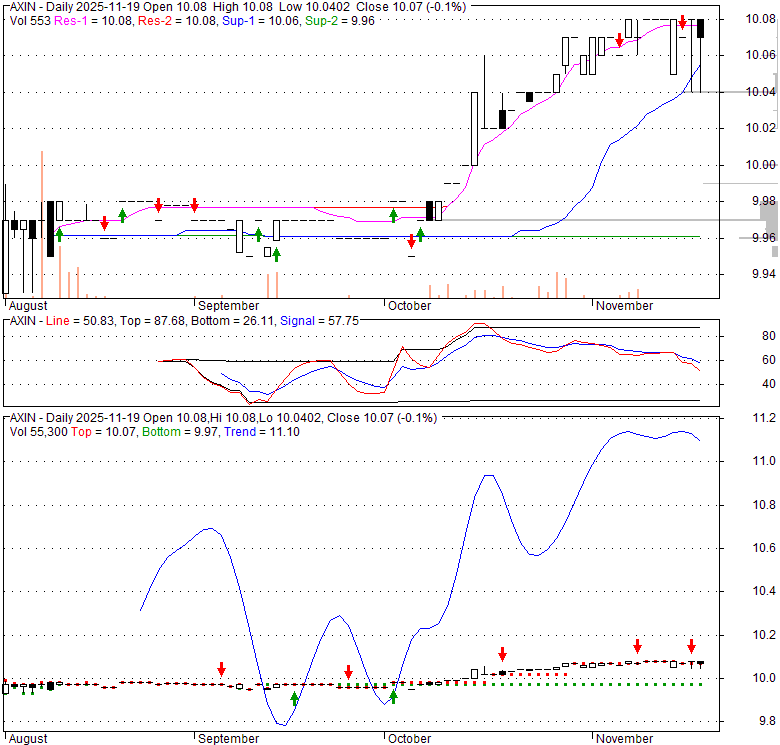Click early-November red down arrow in top price chart
This screenshot has width=780, height=745.
(x=620, y=40)
